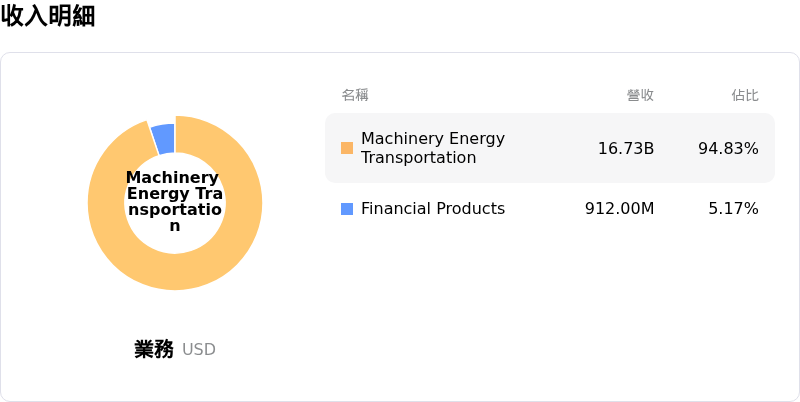Sort by the 佔比 column header
The image size is (800, 402).
pyautogui.click(x=745, y=95)
